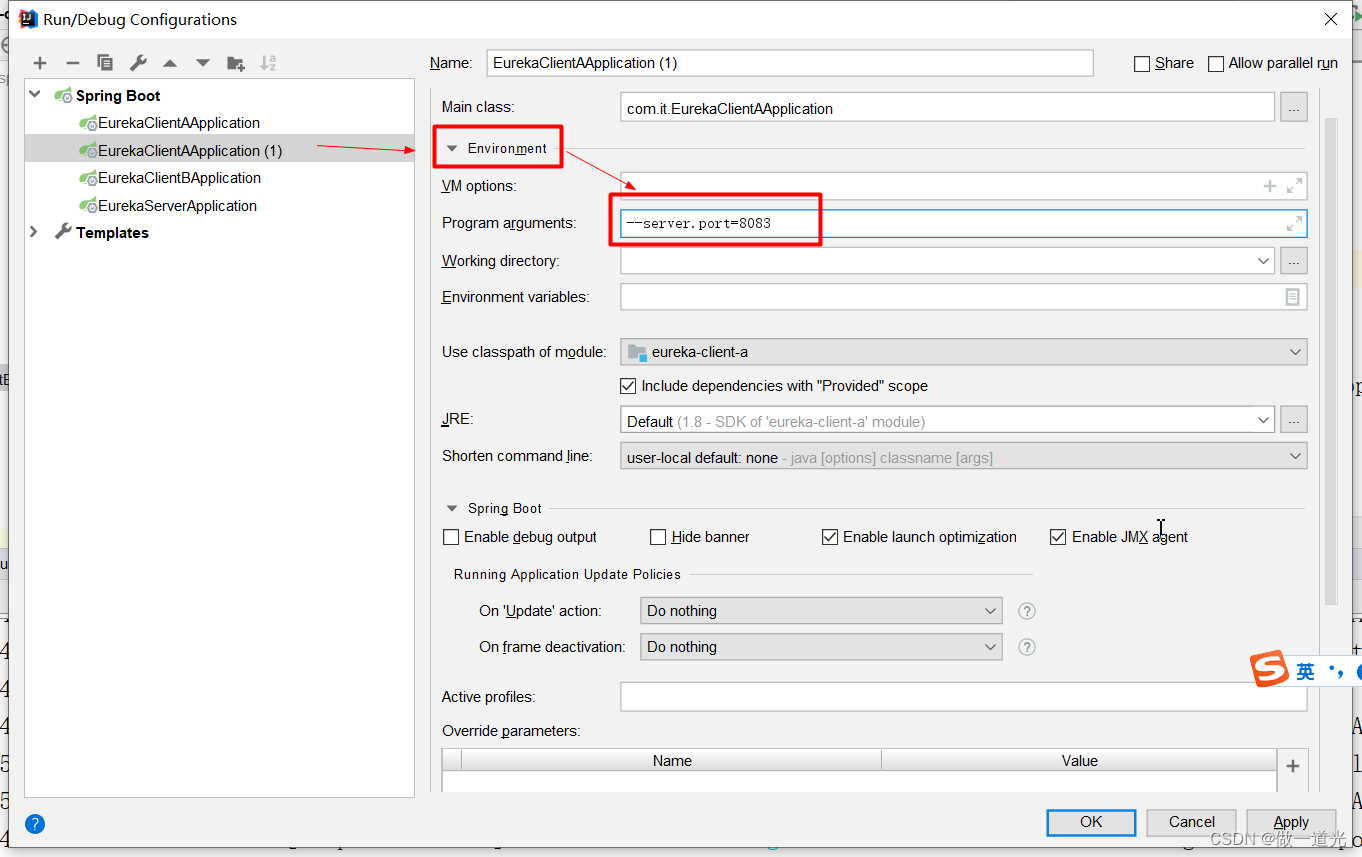Viewport: 1362px width, 857px height.
Task: Open the help question mark icon
Action: pyautogui.click(x=35, y=824)
